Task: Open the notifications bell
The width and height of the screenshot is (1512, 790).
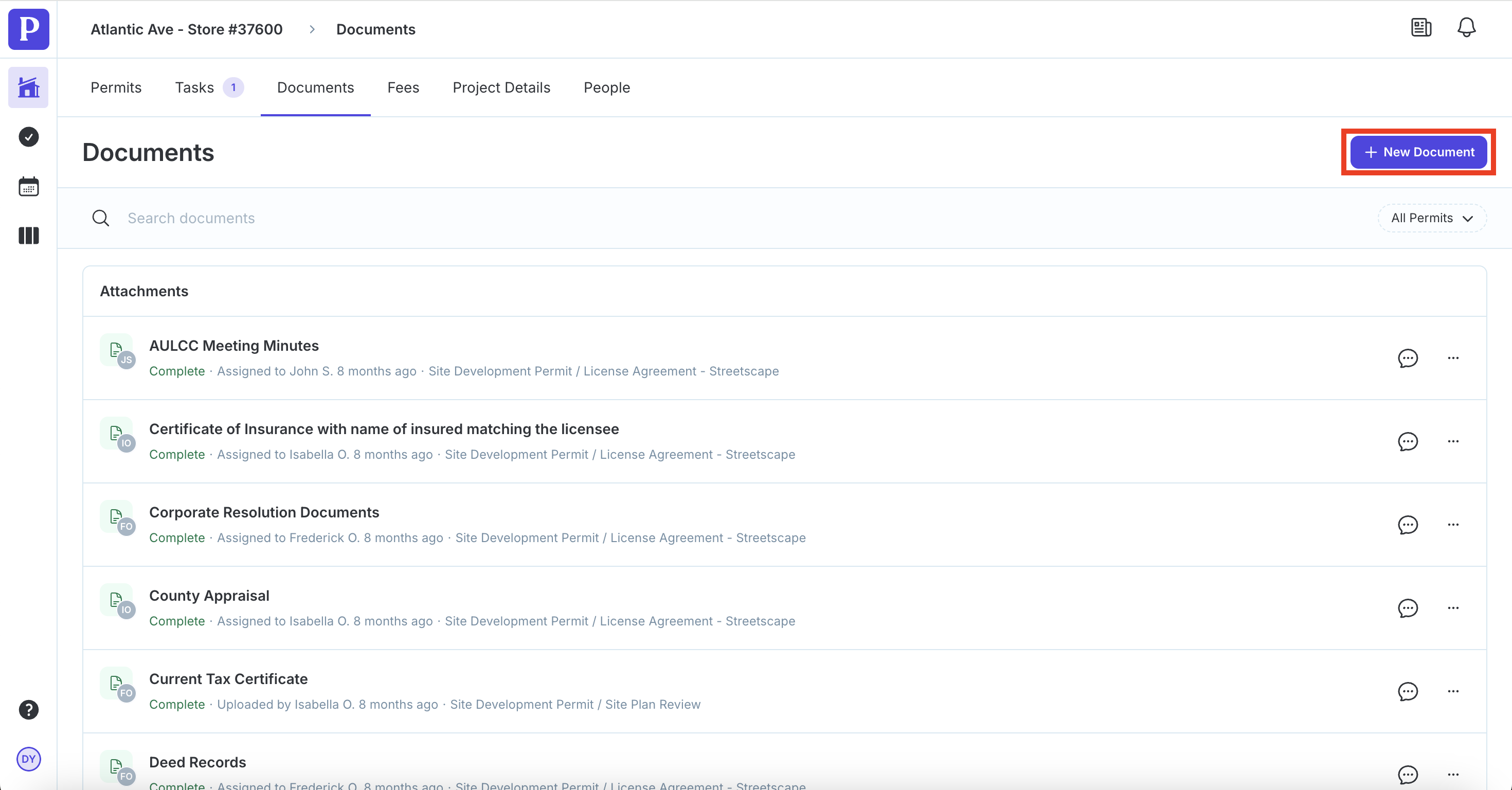Action: 1466,28
